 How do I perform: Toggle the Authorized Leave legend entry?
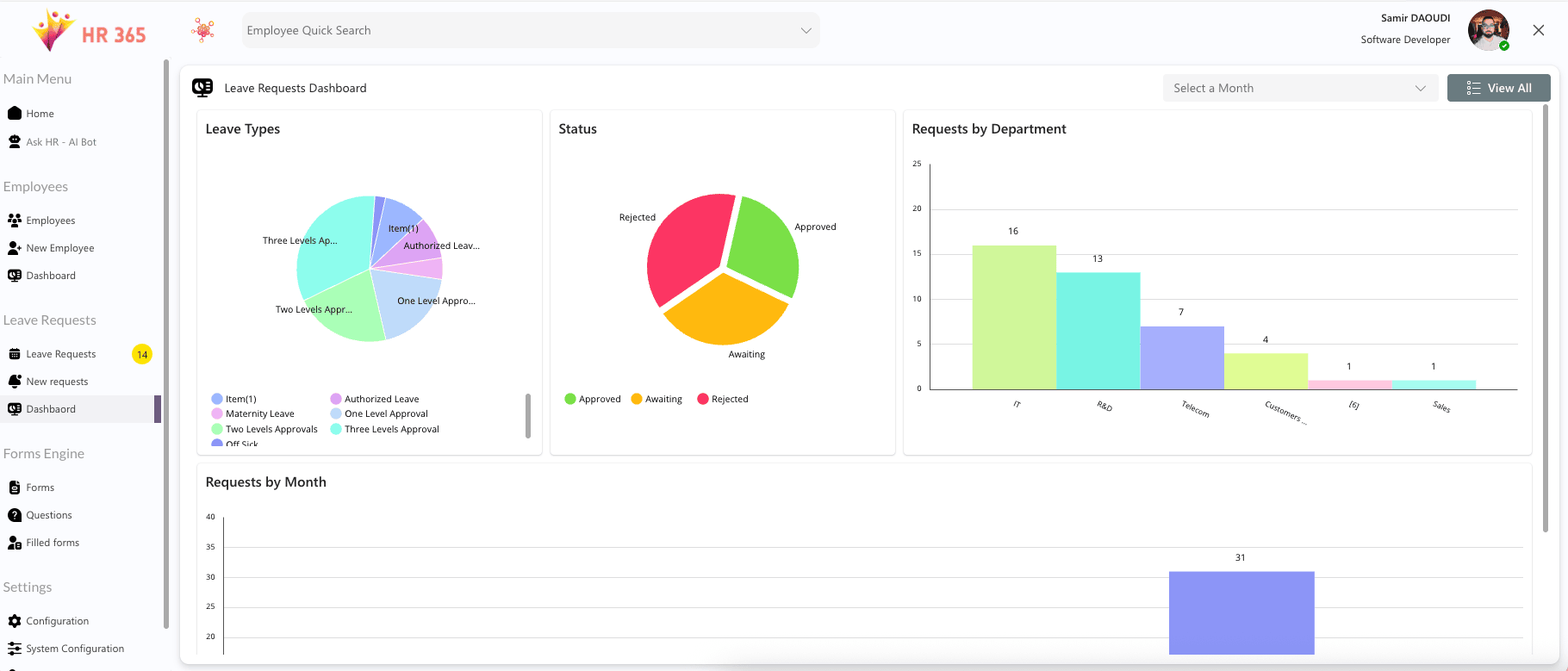(x=375, y=399)
